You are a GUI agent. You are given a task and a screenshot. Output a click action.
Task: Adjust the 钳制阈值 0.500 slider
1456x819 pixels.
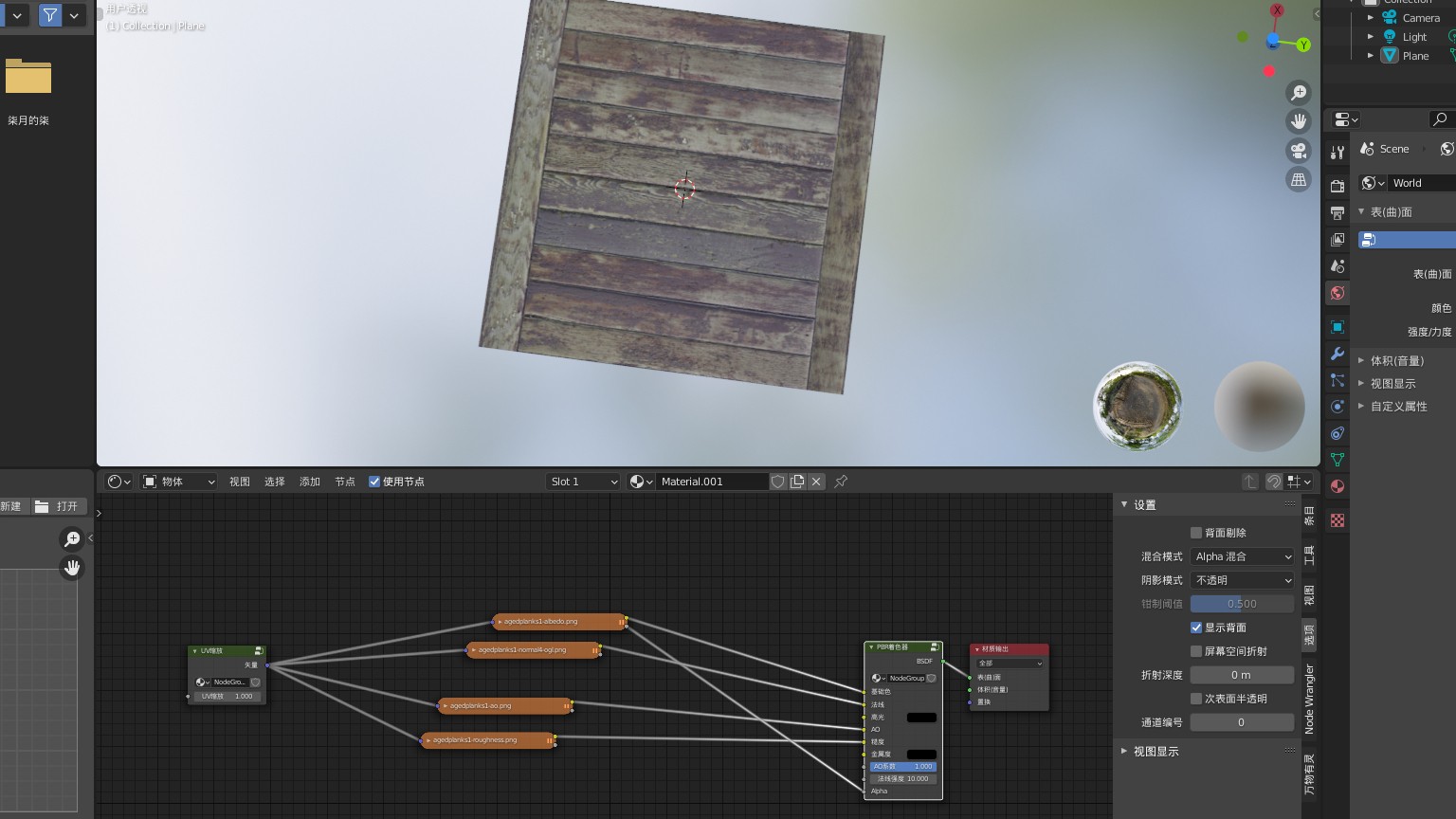point(1242,604)
